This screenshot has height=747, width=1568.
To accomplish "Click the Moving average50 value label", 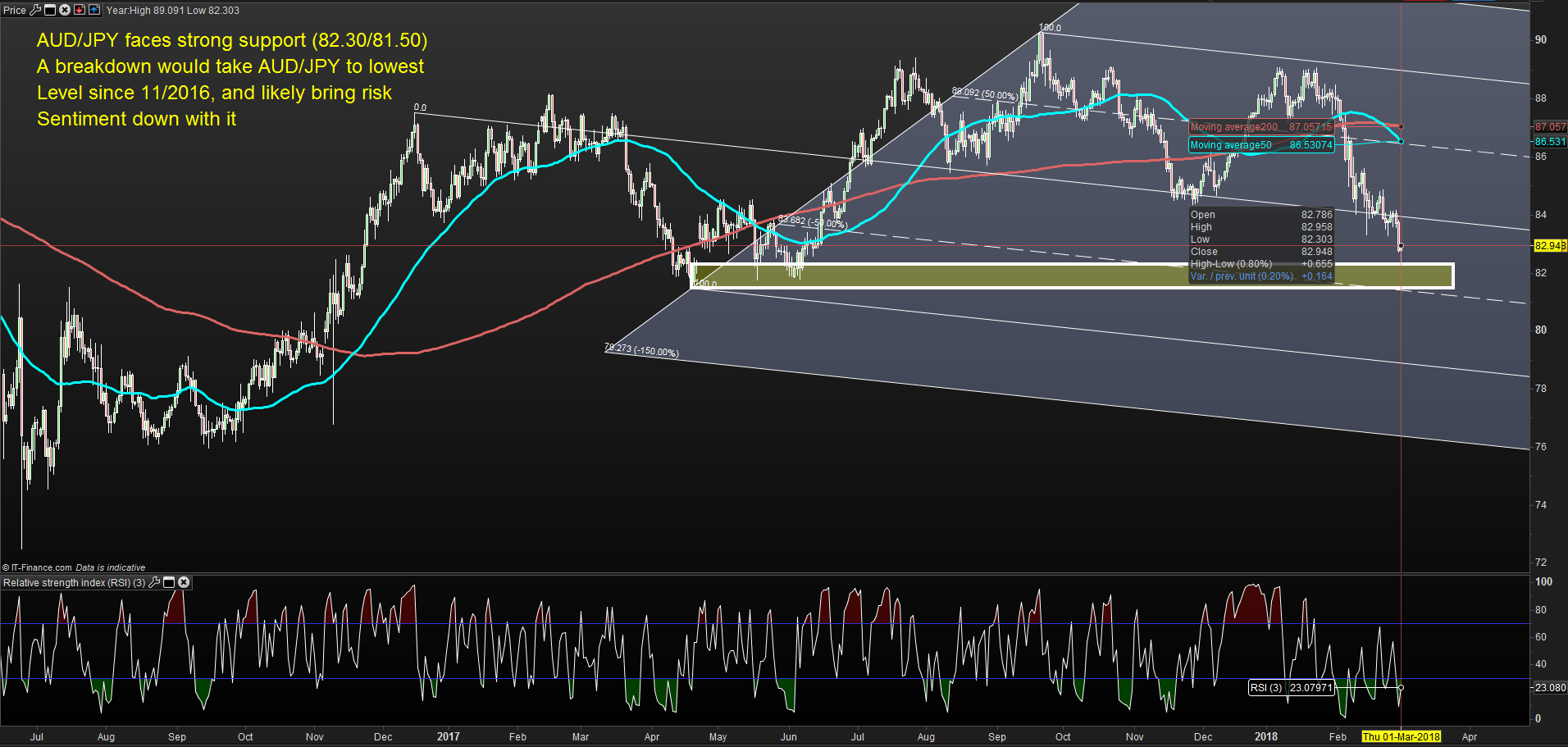I will [x=1261, y=145].
